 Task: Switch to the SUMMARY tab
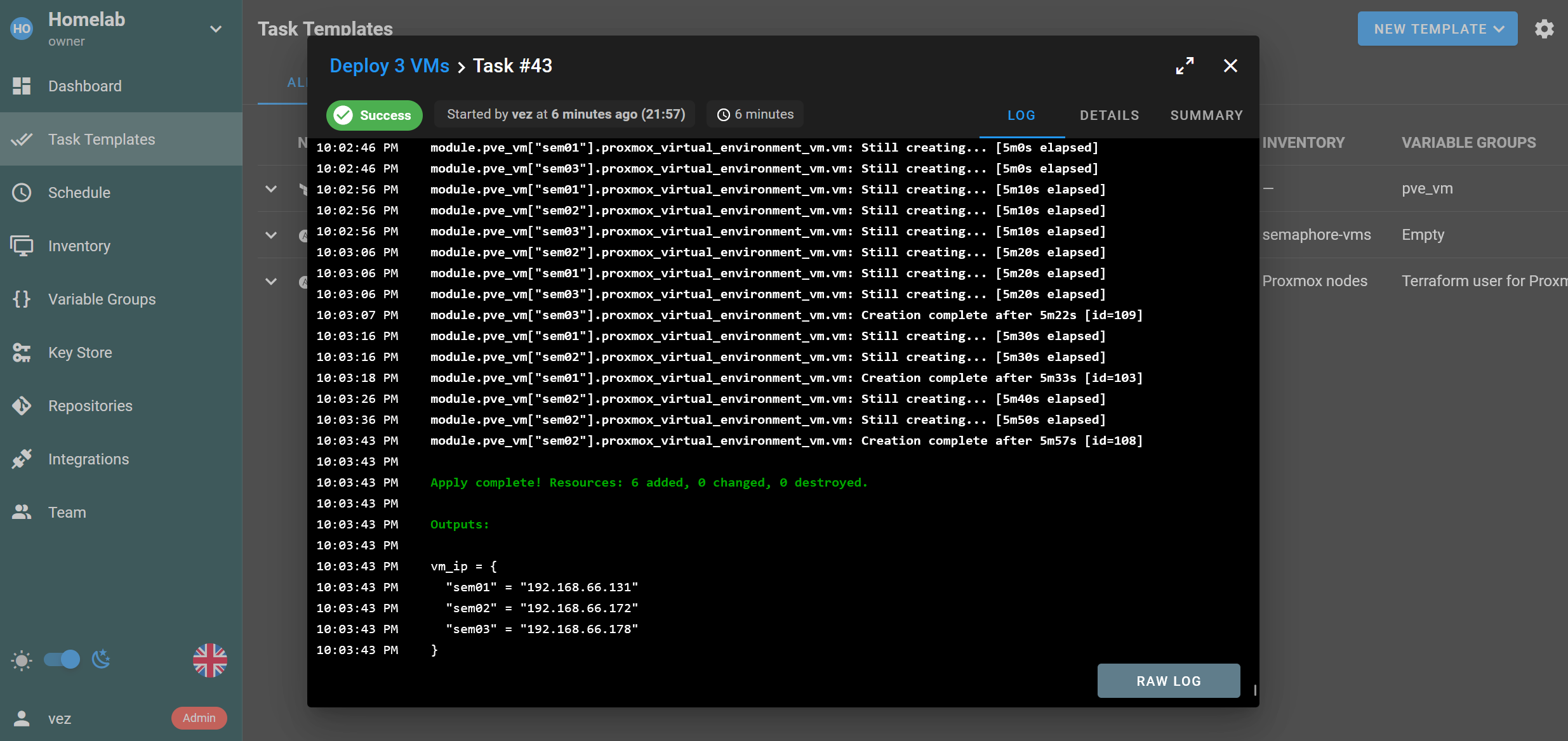click(1206, 115)
